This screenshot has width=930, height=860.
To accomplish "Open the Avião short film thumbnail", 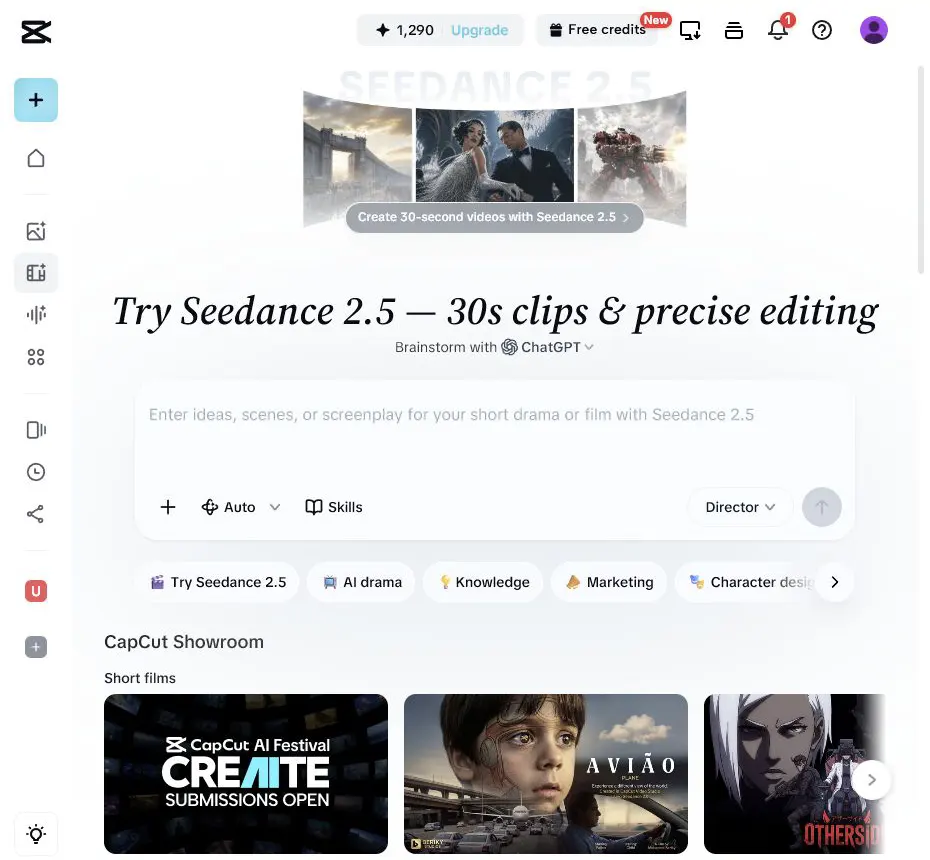I will (546, 773).
